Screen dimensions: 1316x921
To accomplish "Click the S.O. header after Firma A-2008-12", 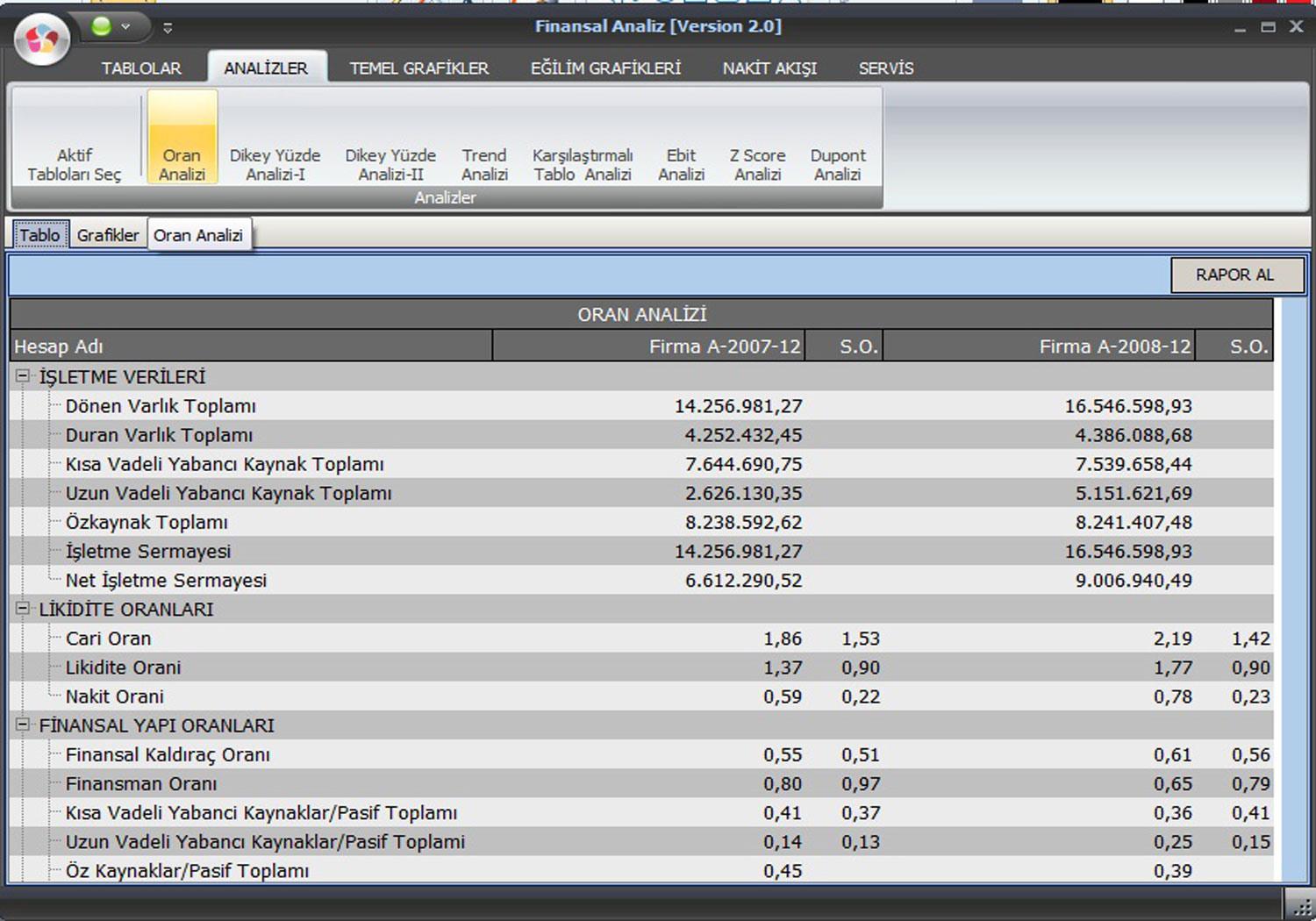I will pyautogui.click(x=1235, y=346).
